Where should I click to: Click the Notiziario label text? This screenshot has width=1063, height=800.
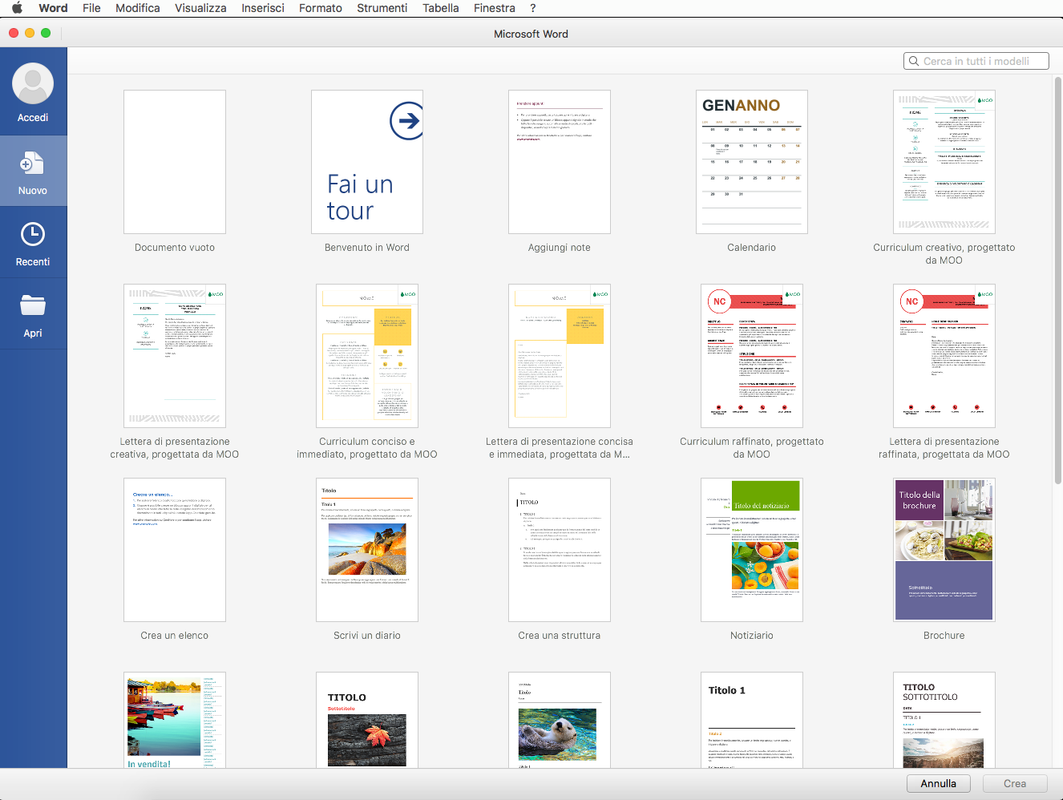point(752,635)
